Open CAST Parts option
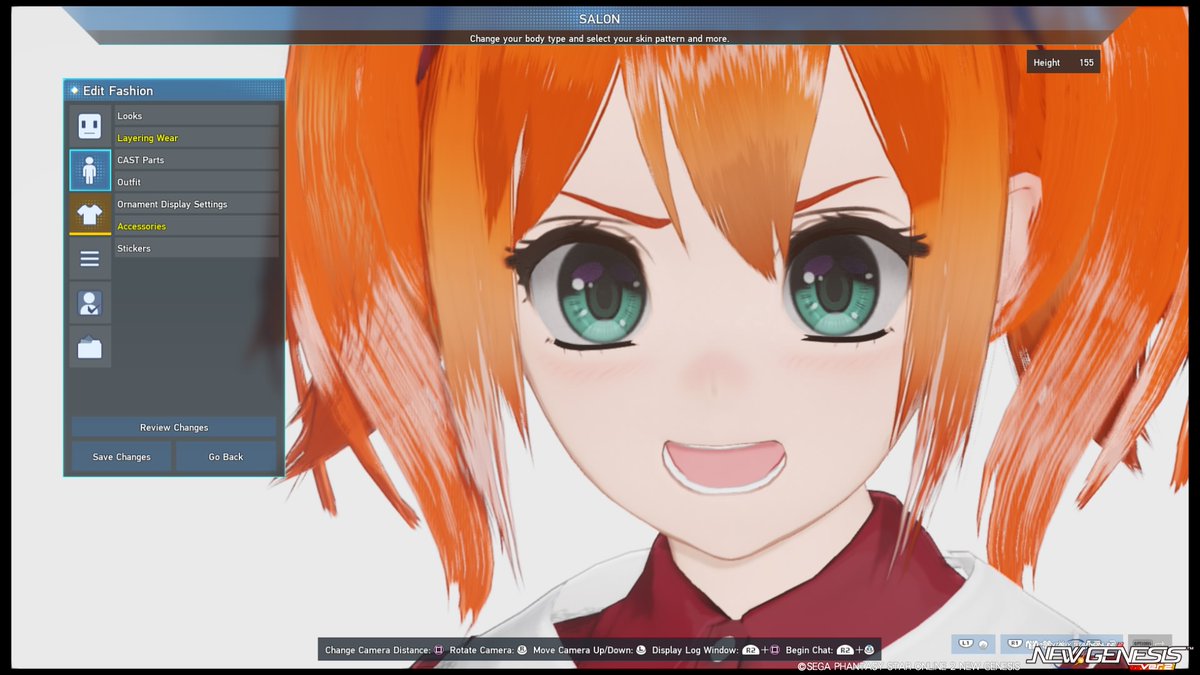 pos(196,160)
